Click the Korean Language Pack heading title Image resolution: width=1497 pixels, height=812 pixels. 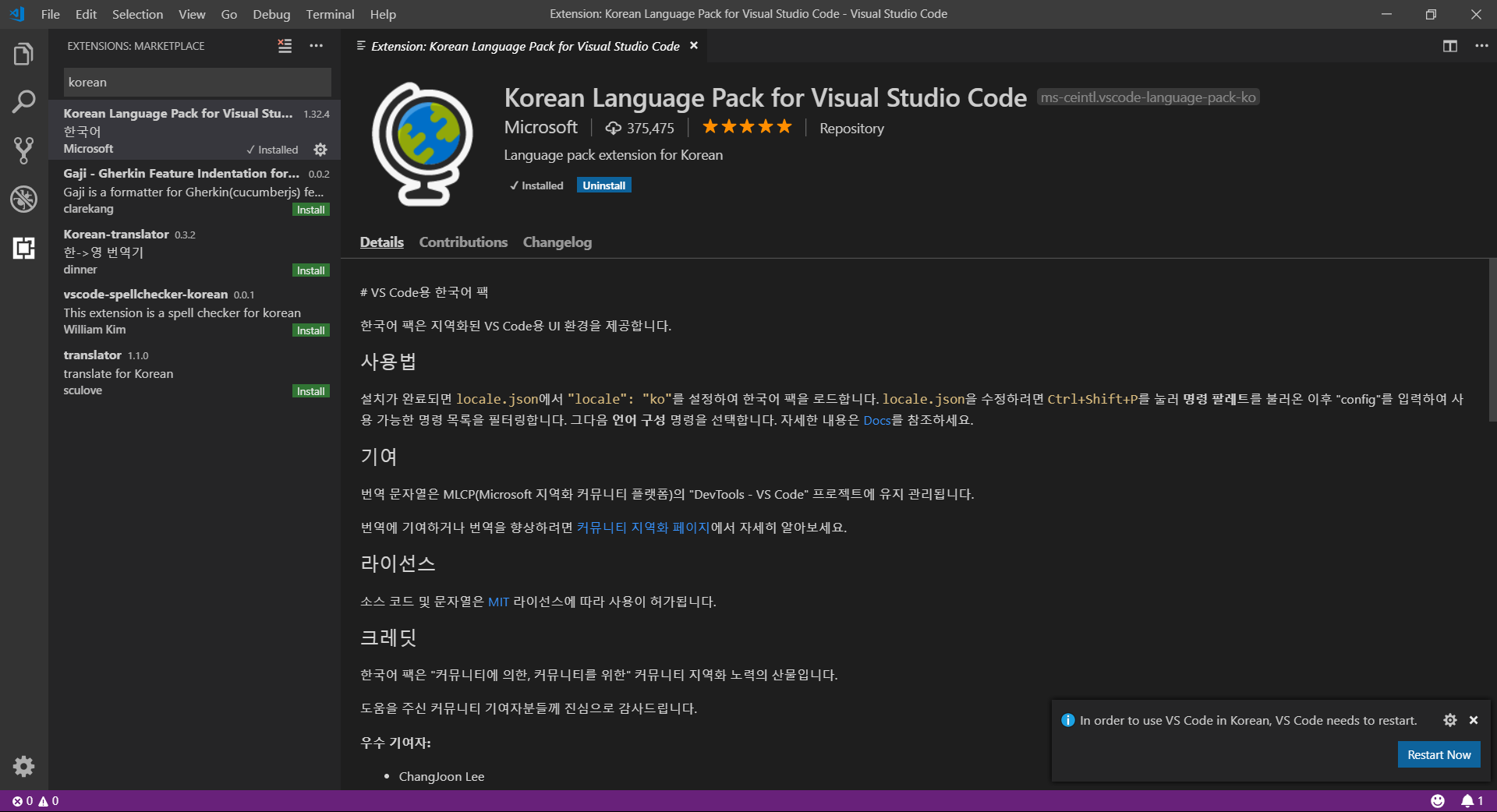click(765, 97)
